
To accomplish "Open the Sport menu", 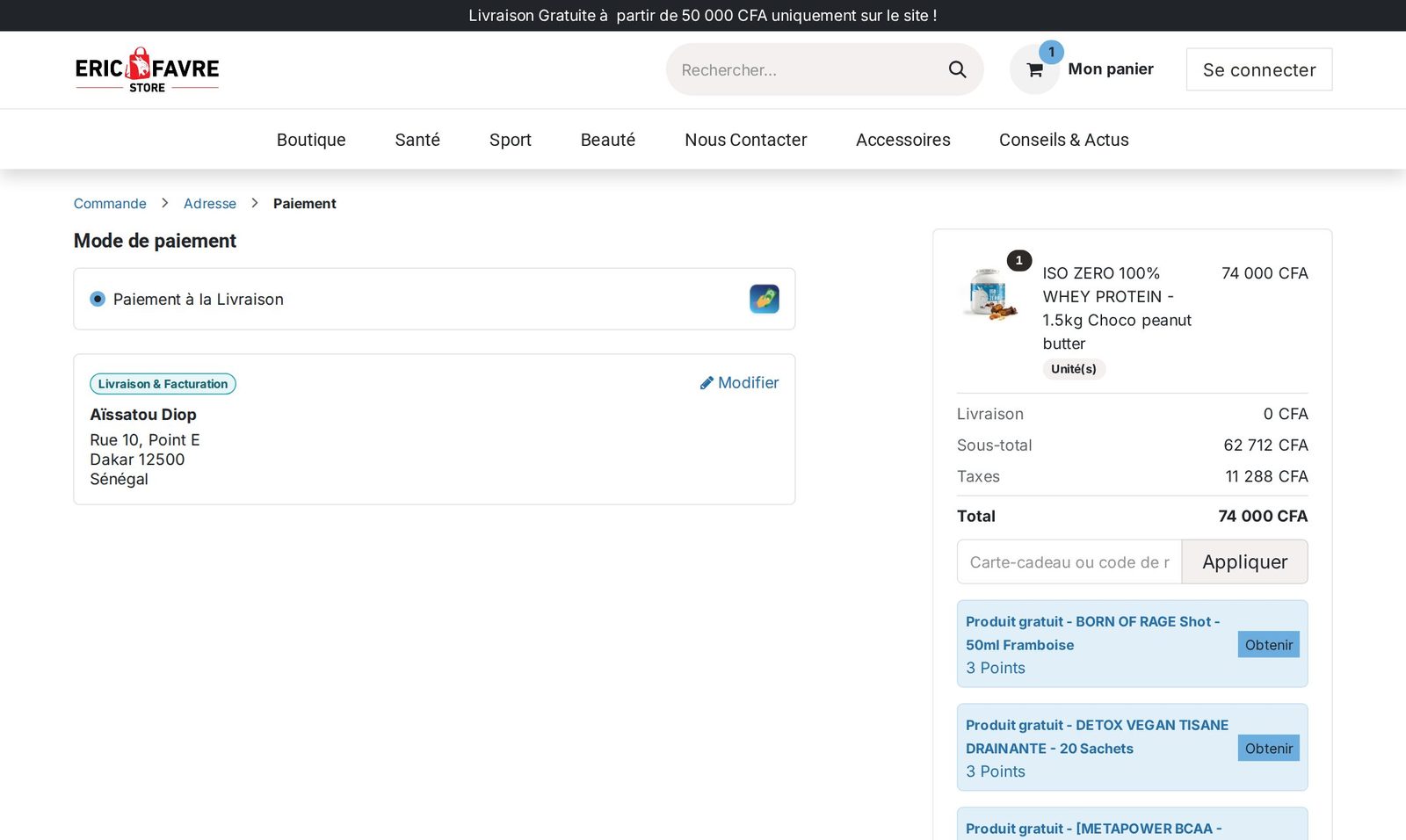I will point(511,140).
